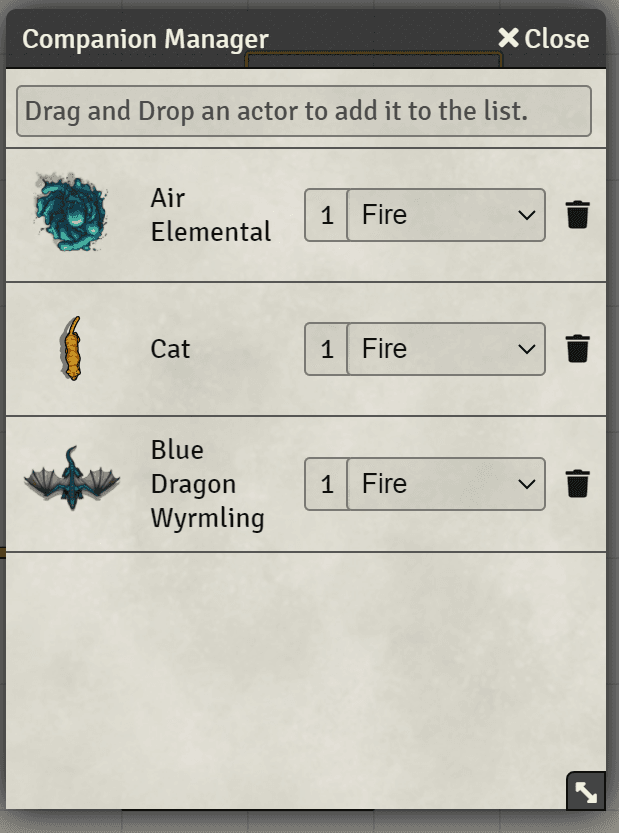The image size is (619, 833).
Task: Focus the quantity field for Blue Dragon Wyrmling
Action: click(326, 483)
